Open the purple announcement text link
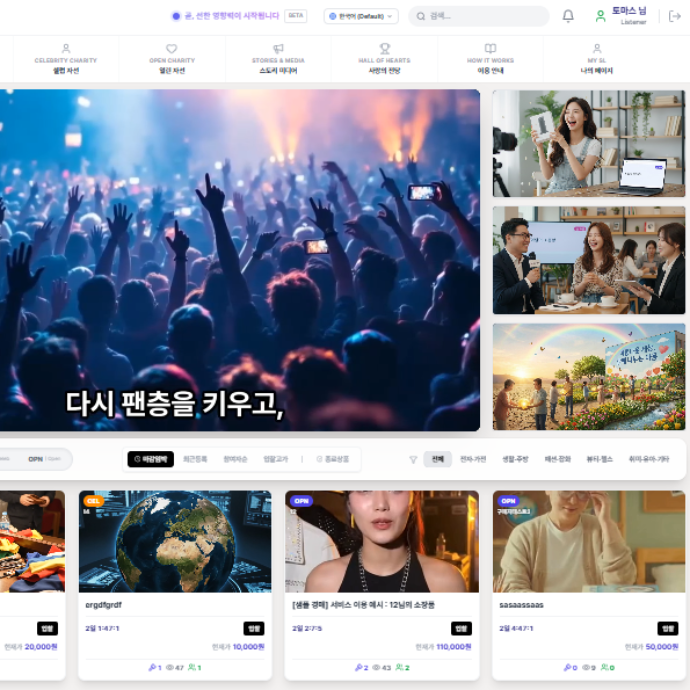690x690 pixels. pos(232,16)
